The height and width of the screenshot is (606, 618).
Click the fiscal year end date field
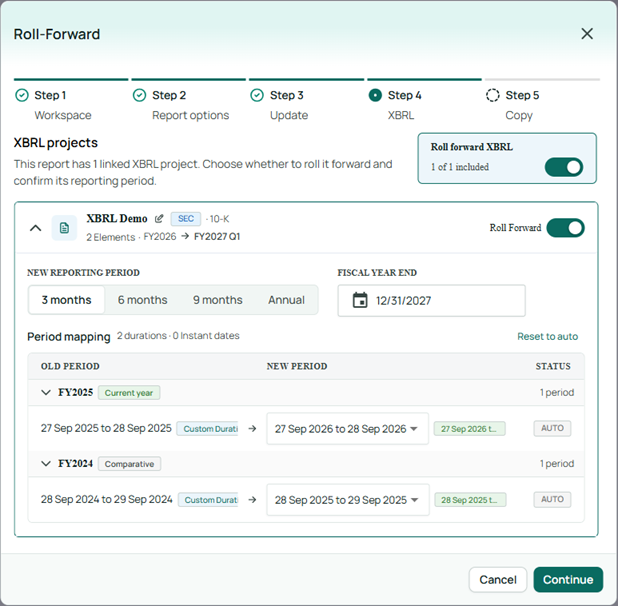point(432,301)
